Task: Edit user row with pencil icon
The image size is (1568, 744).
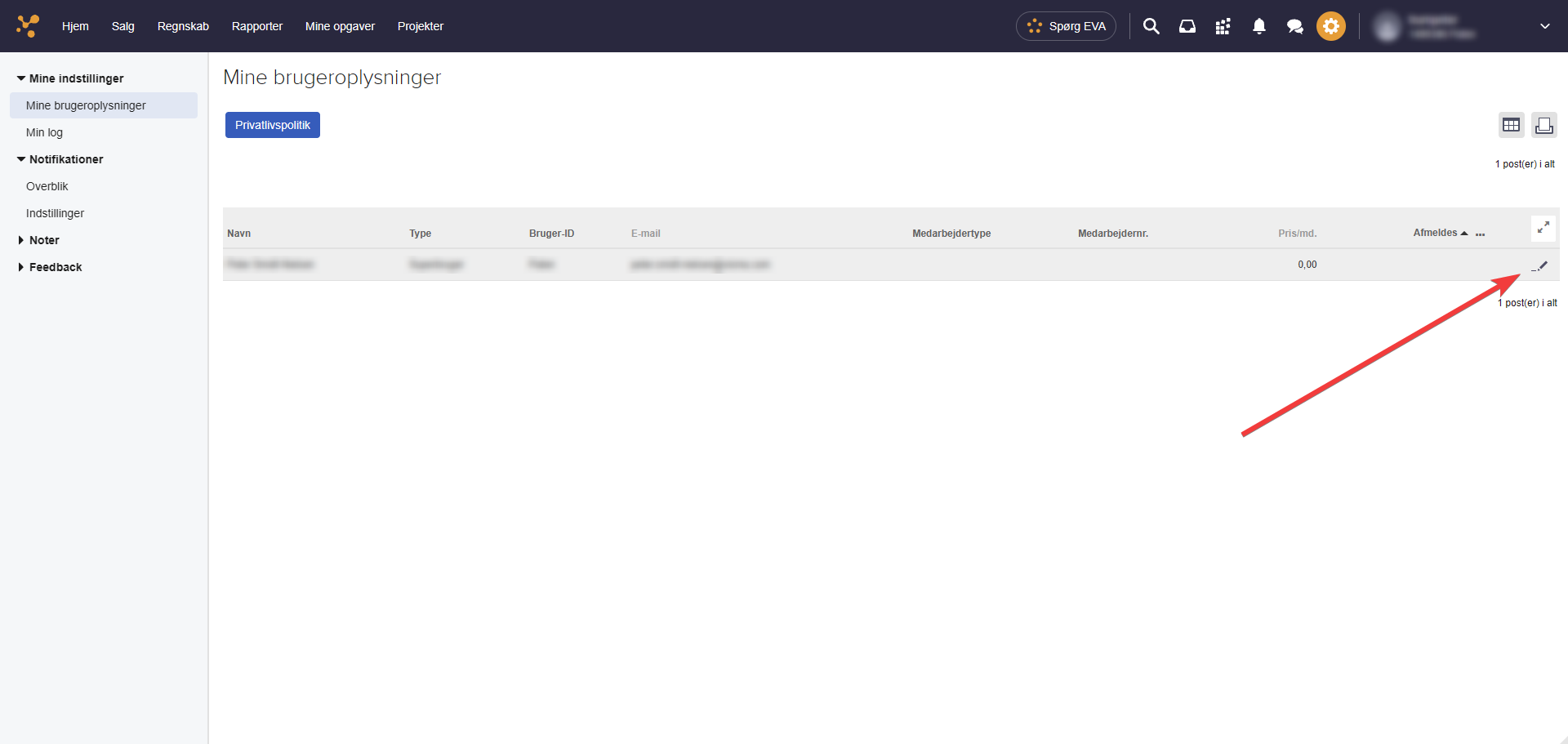Action: click(1540, 265)
